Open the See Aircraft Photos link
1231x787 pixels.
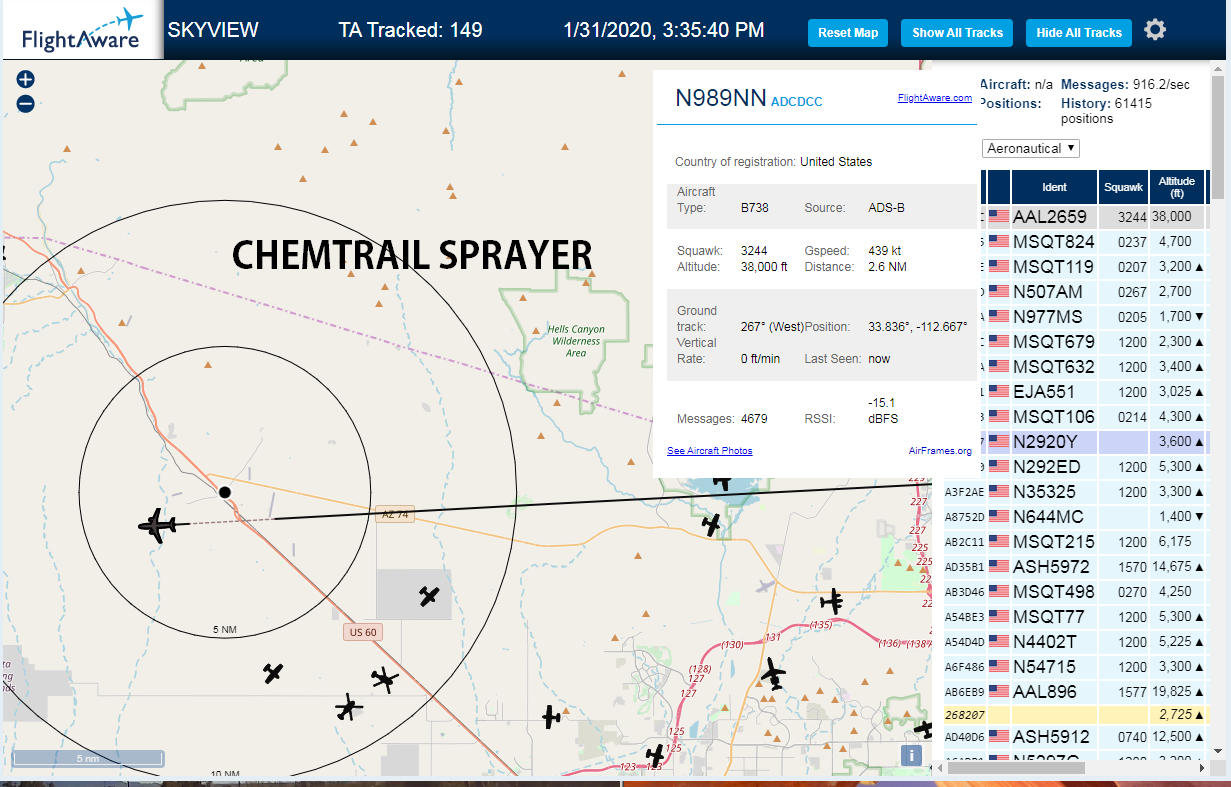709,451
